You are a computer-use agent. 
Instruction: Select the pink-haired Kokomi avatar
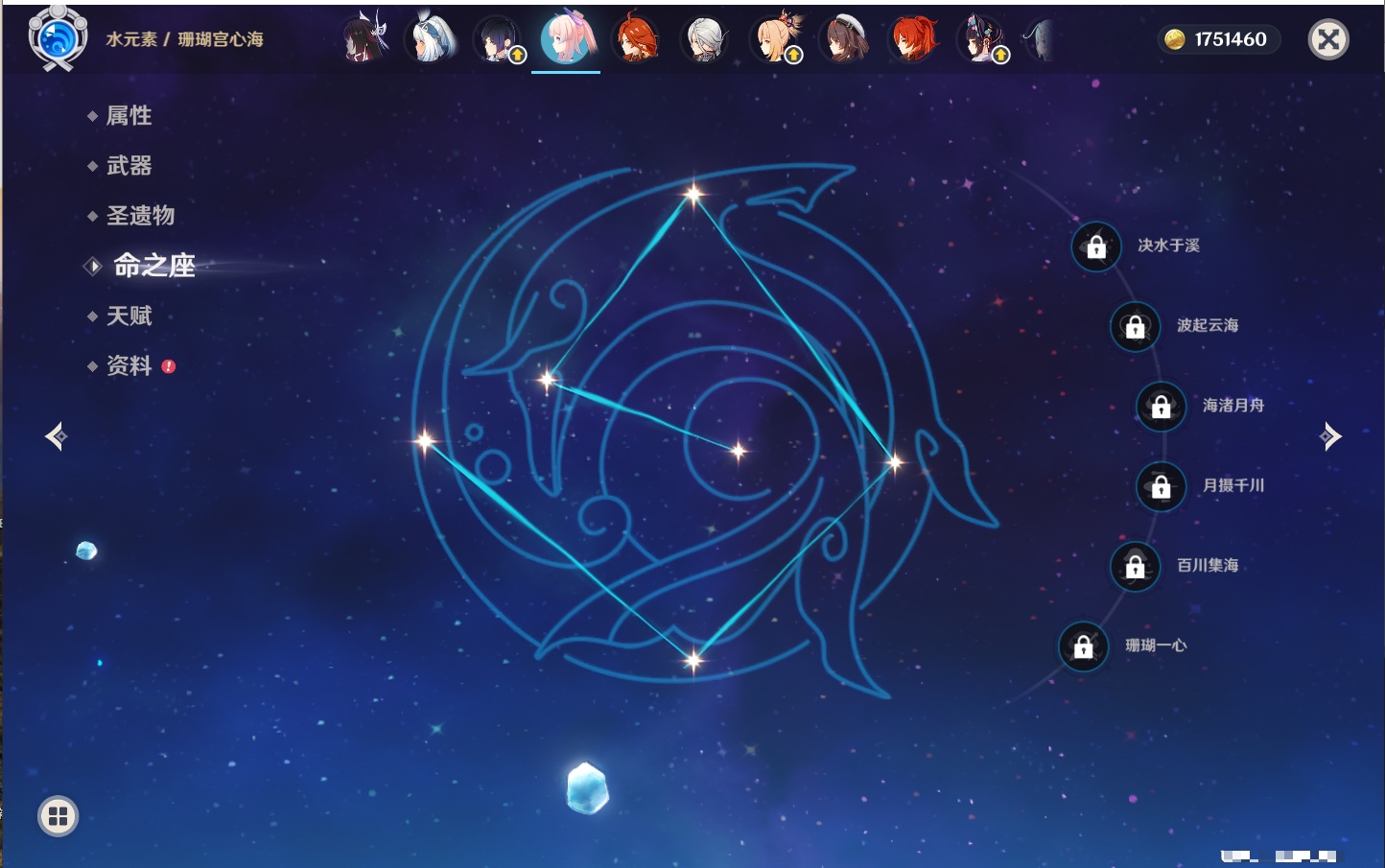pyautogui.click(x=567, y=37)
